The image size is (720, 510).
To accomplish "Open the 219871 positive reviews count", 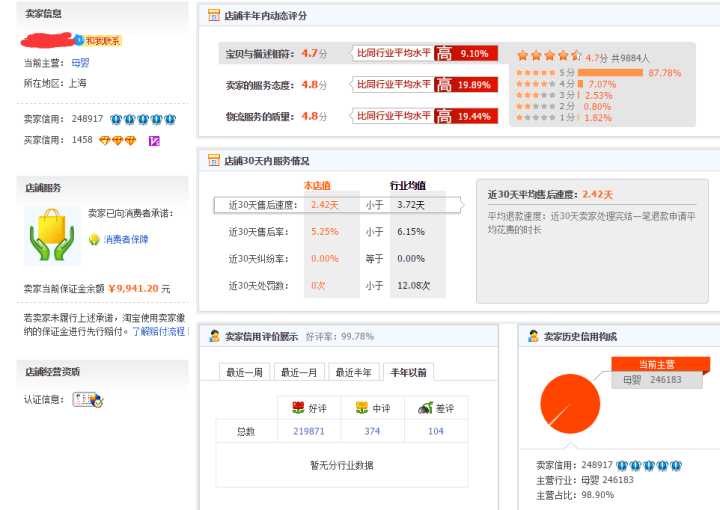I will [x=309, y=431].
